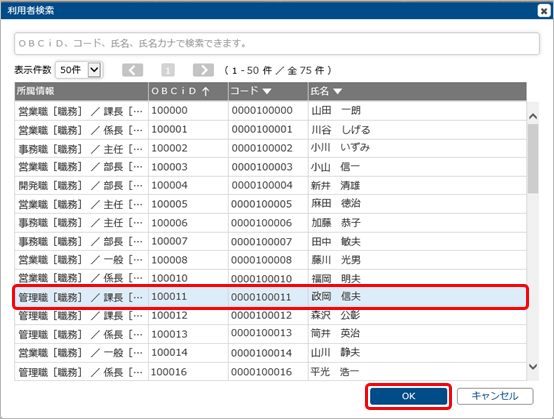The width and height of the screenshot is (554, 419).
Task: Select the row with OBCiD 100004
Action: click(270, 185)
